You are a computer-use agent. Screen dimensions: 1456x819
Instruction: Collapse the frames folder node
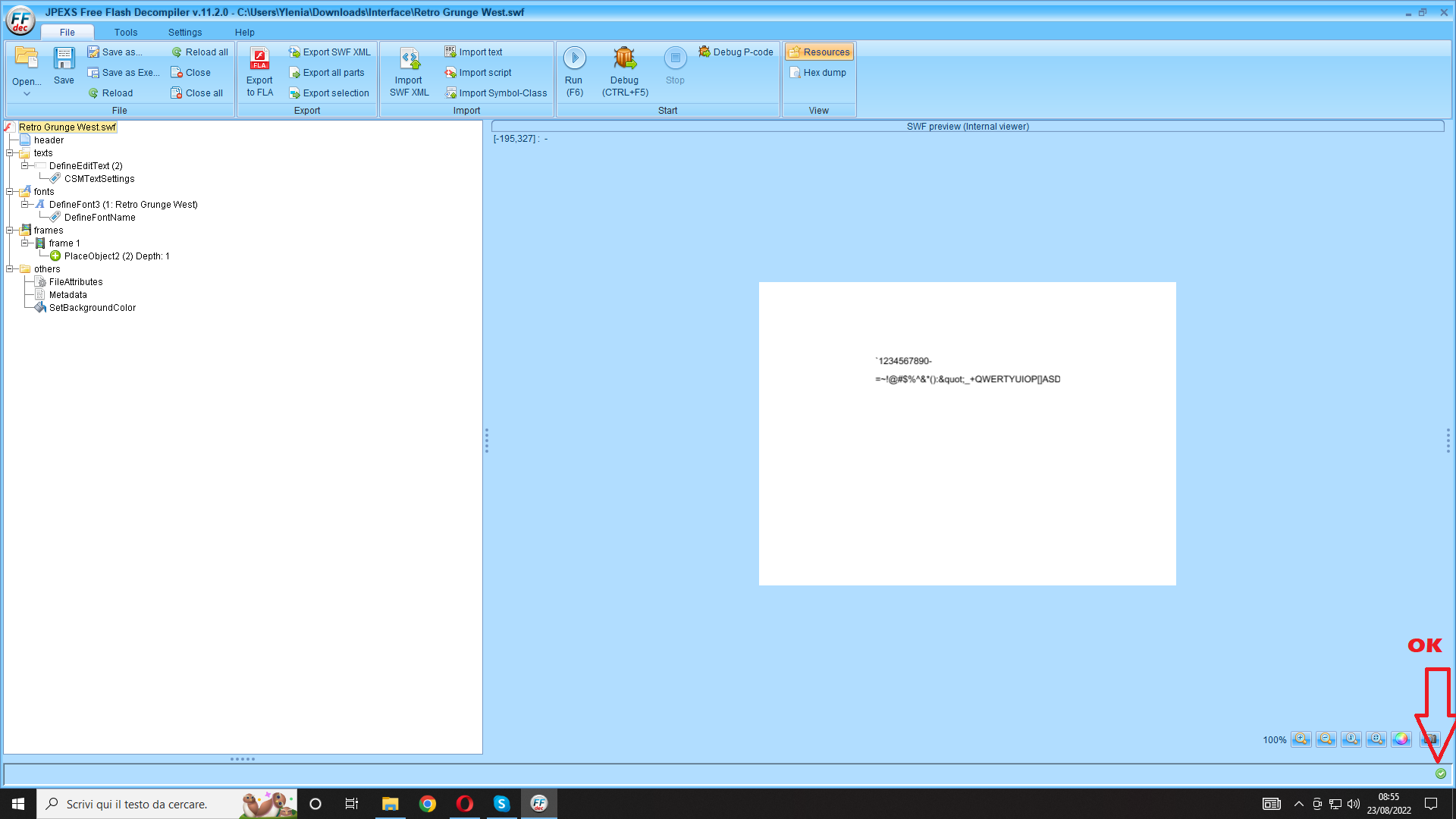[x=10, y=231]
